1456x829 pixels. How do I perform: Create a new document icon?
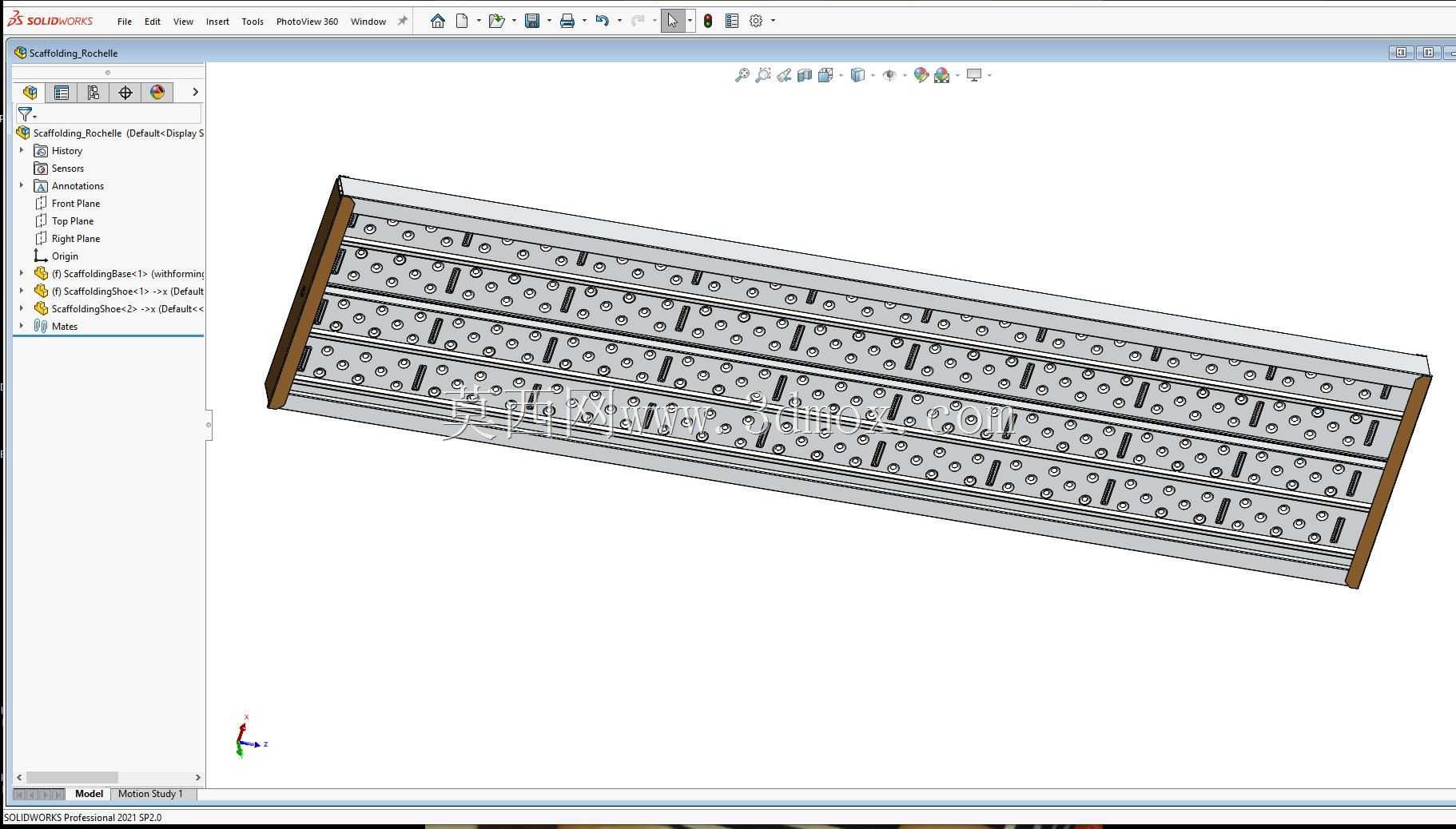coord(462,21)
